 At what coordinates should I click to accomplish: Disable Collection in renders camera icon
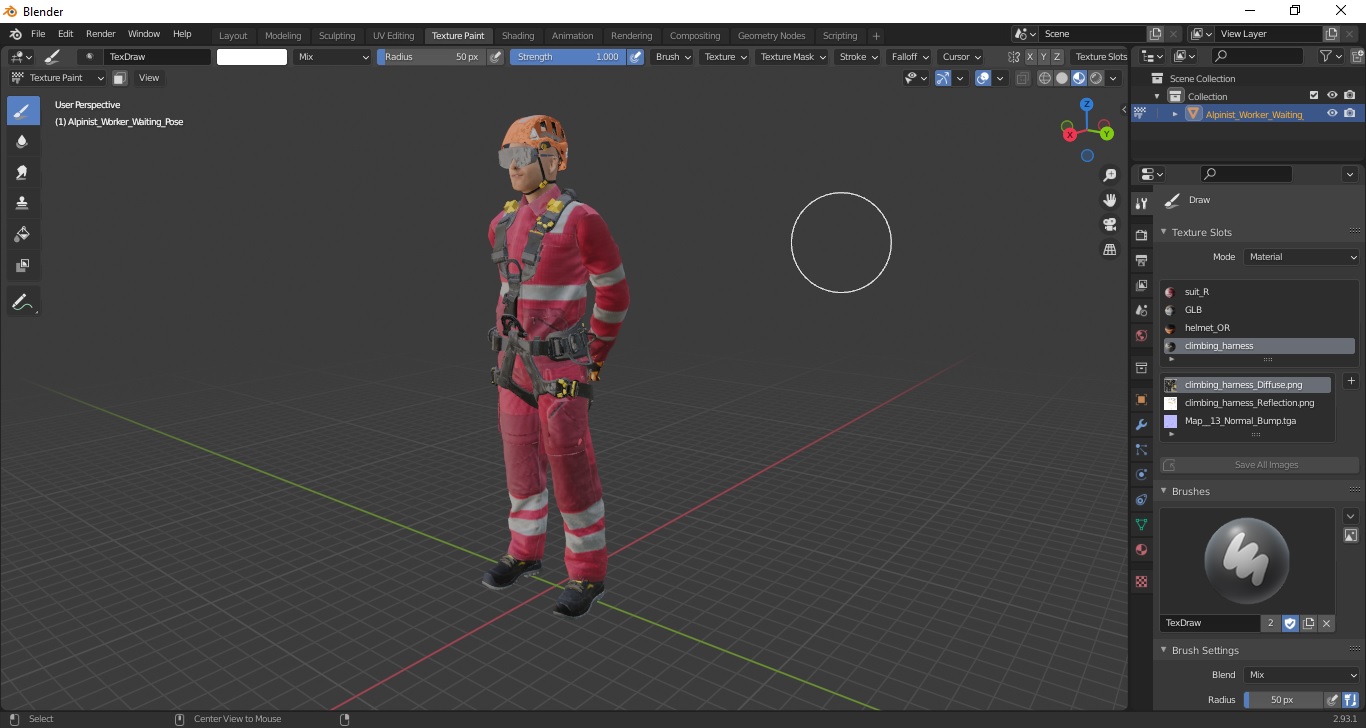tap(1350, 96)
